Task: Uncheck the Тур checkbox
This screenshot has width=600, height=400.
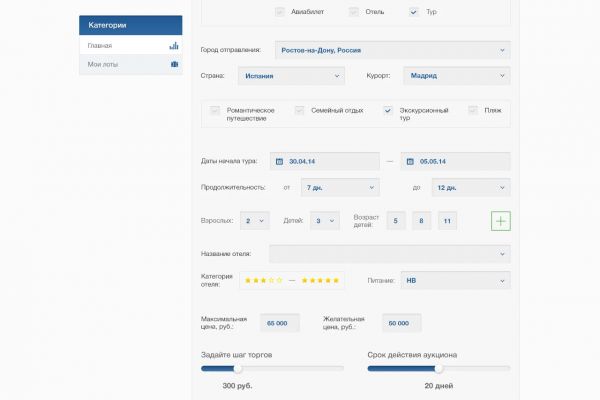Action: coord(413,12)
